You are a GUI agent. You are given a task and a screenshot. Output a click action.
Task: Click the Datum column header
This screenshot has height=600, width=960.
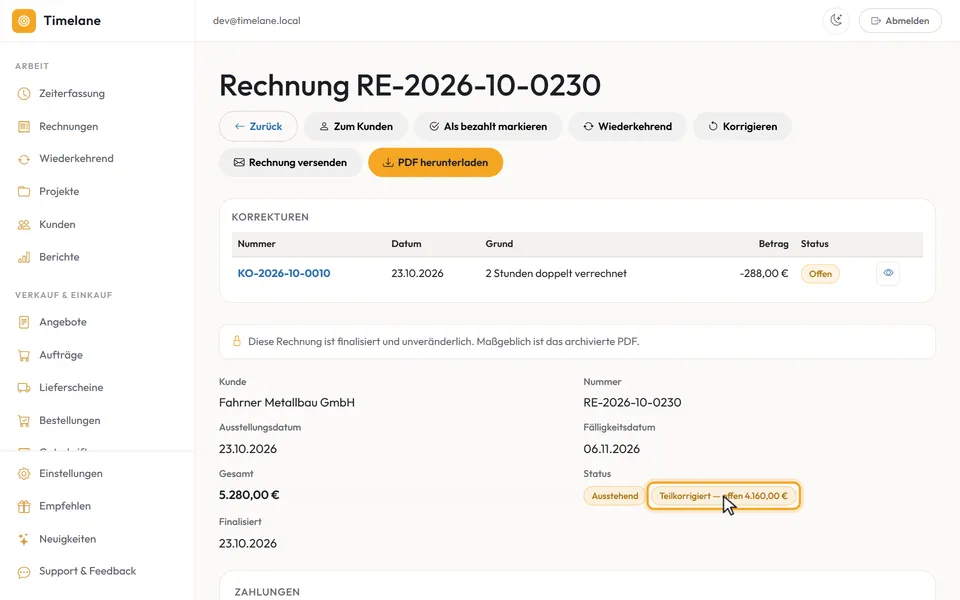tap(407, 244)
